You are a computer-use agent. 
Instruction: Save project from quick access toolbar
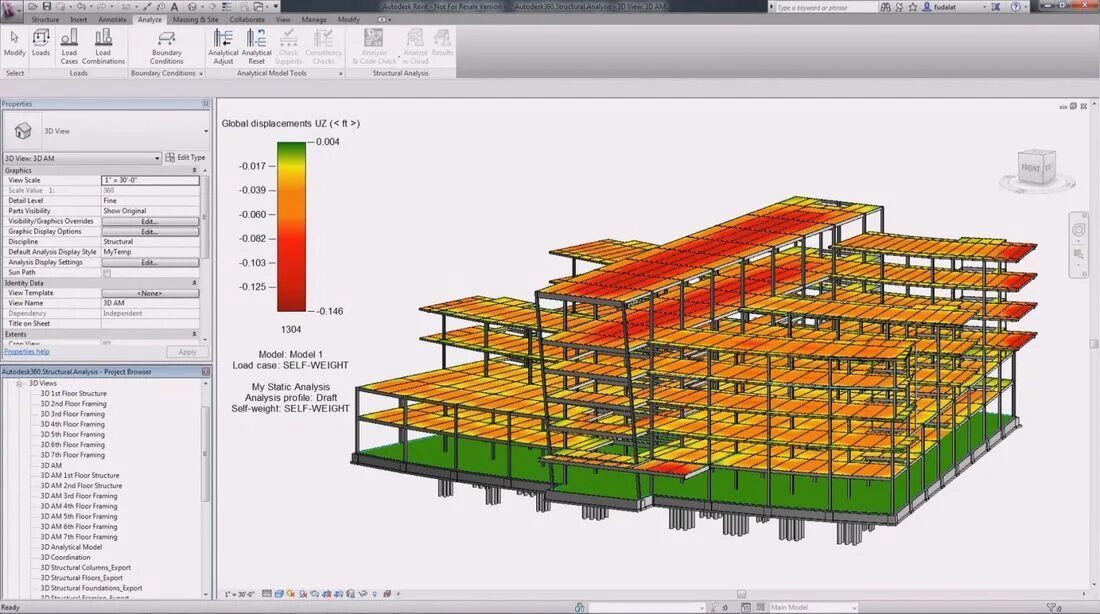46,6
